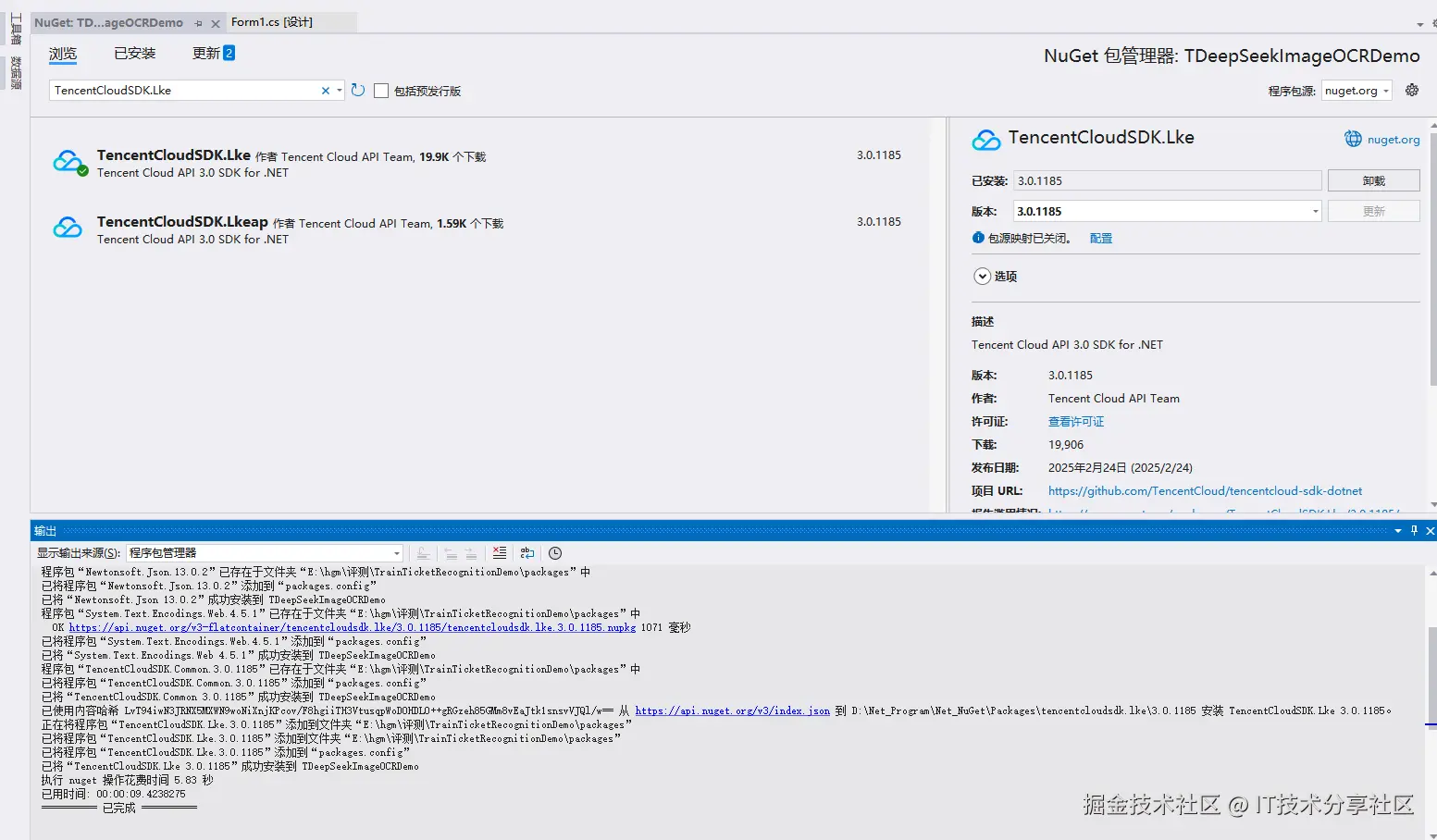Open the Toolbox side tab
Viewport: 1437px width, 840px height.
point(16,29)
